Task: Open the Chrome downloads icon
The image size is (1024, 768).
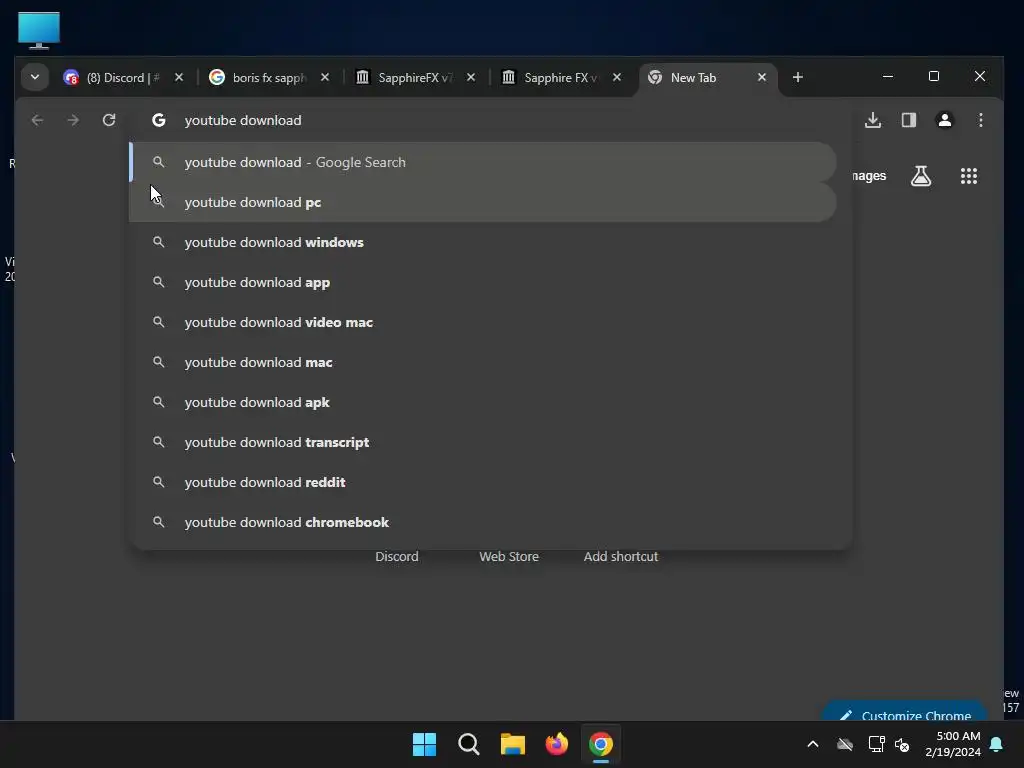Action: tap(872, 120)
